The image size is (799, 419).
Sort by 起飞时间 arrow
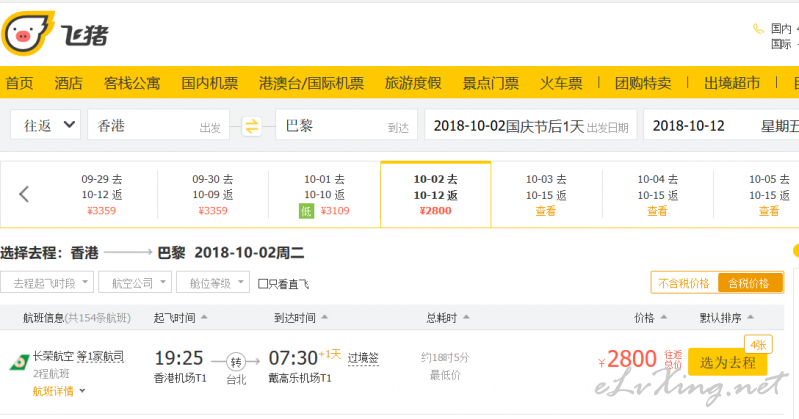point(204,318)
